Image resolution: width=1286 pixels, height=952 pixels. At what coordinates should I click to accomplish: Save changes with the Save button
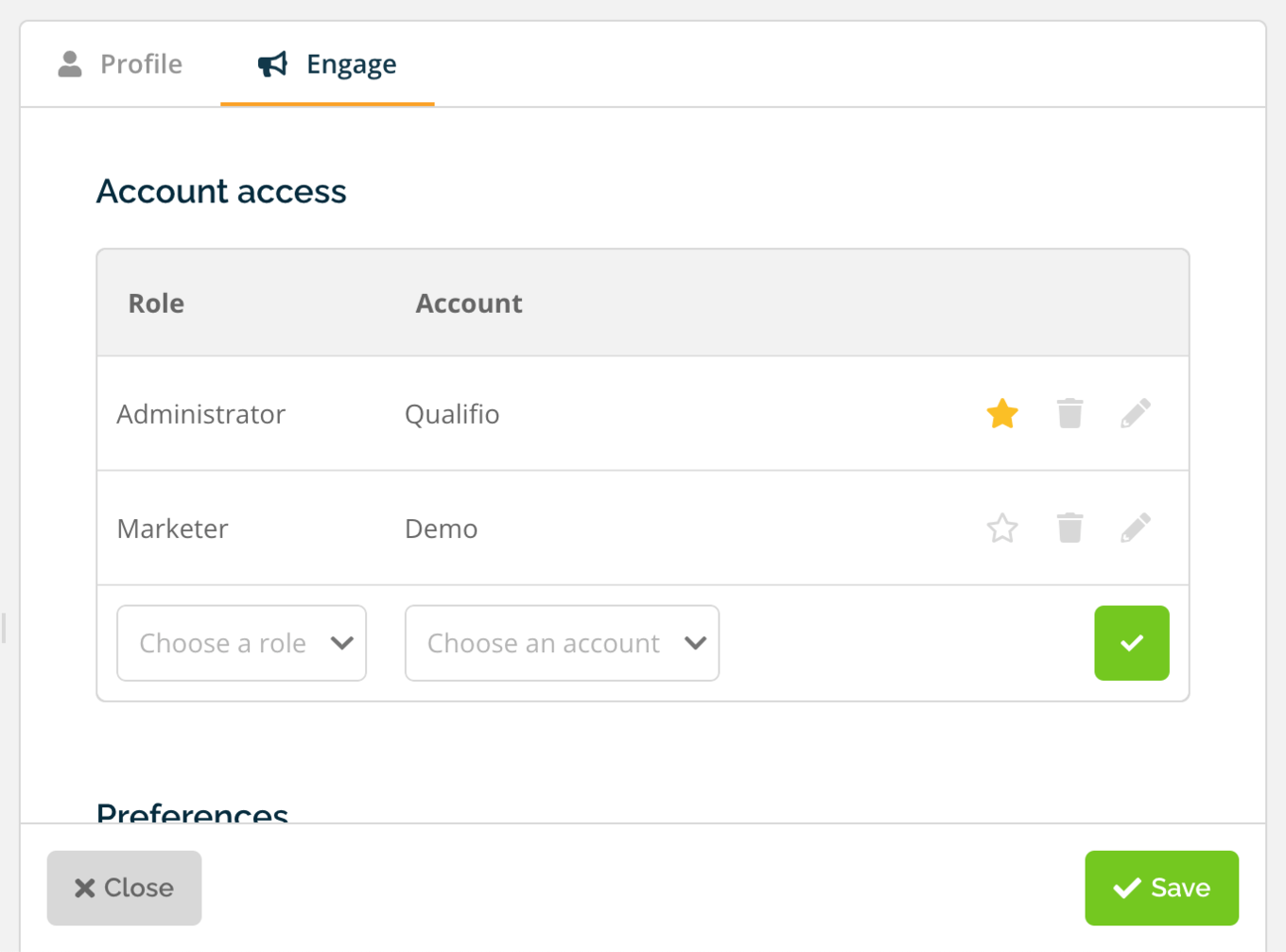[1161, 888]
